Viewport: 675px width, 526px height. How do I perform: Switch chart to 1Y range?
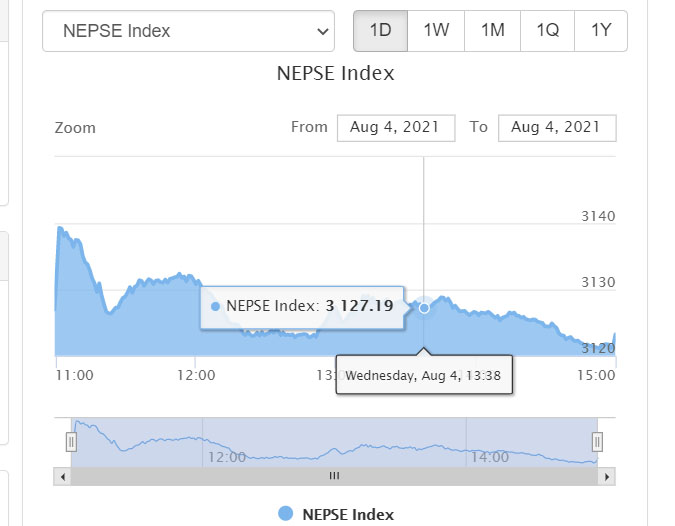pyautogui.click(x=601, y=30)
